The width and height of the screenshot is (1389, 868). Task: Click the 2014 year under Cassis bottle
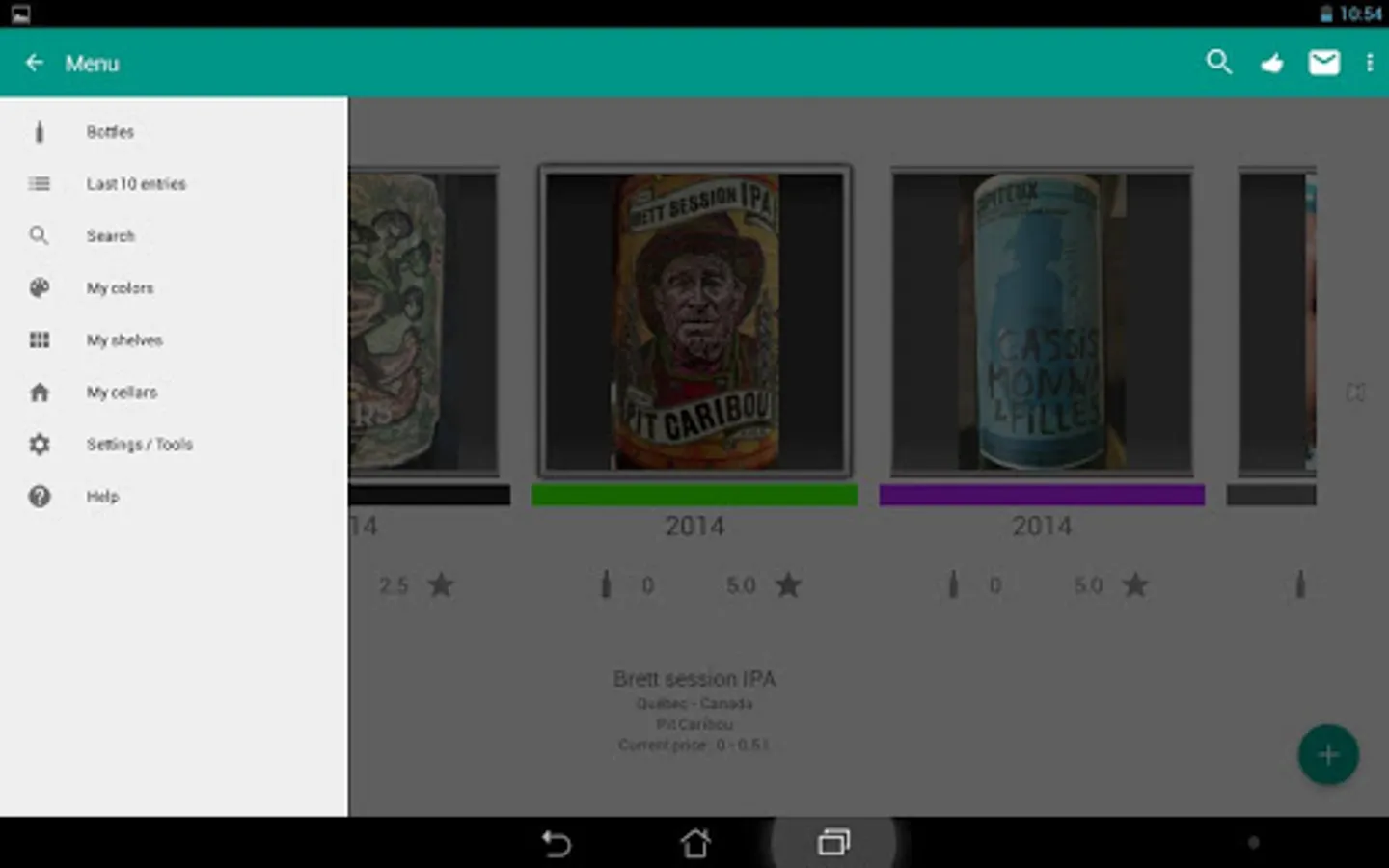pos(1042,527)
